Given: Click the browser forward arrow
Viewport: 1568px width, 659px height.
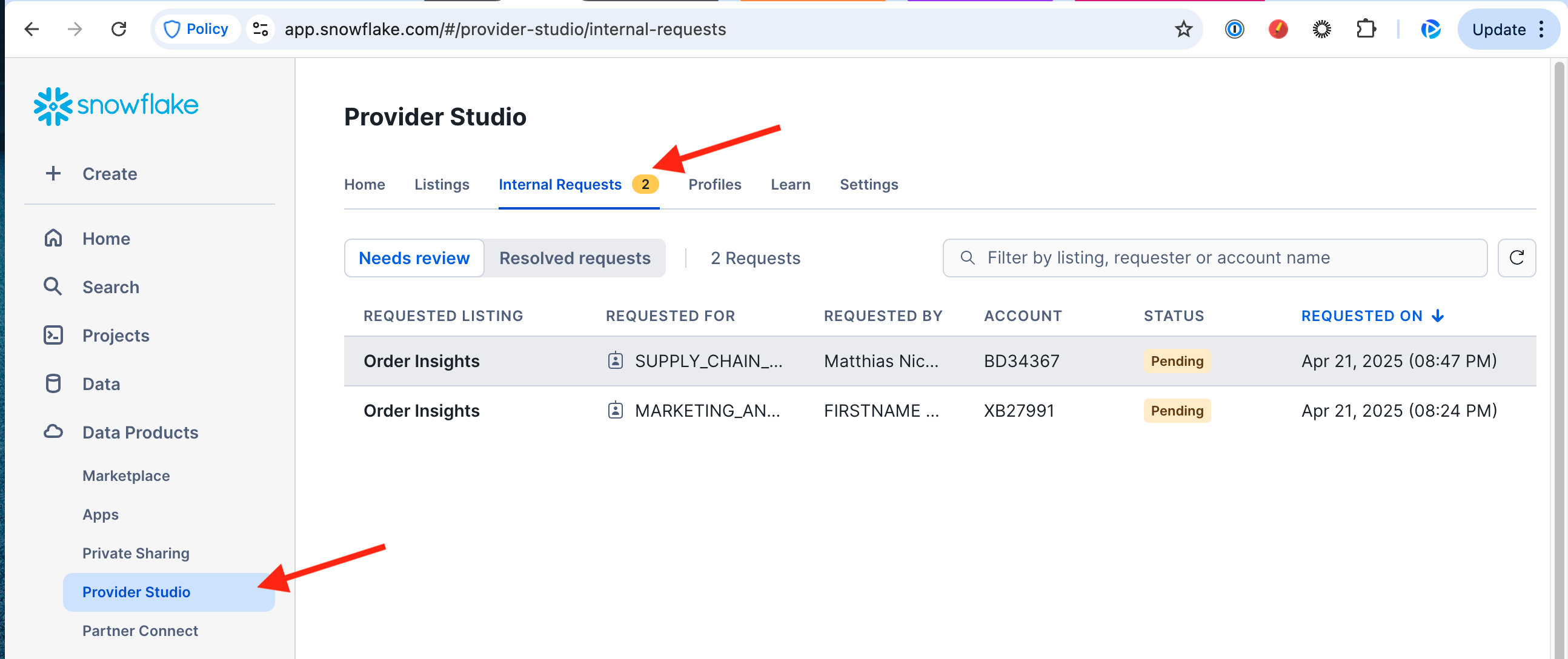Looking at the screenshot, I should click(x=75, y=29).
